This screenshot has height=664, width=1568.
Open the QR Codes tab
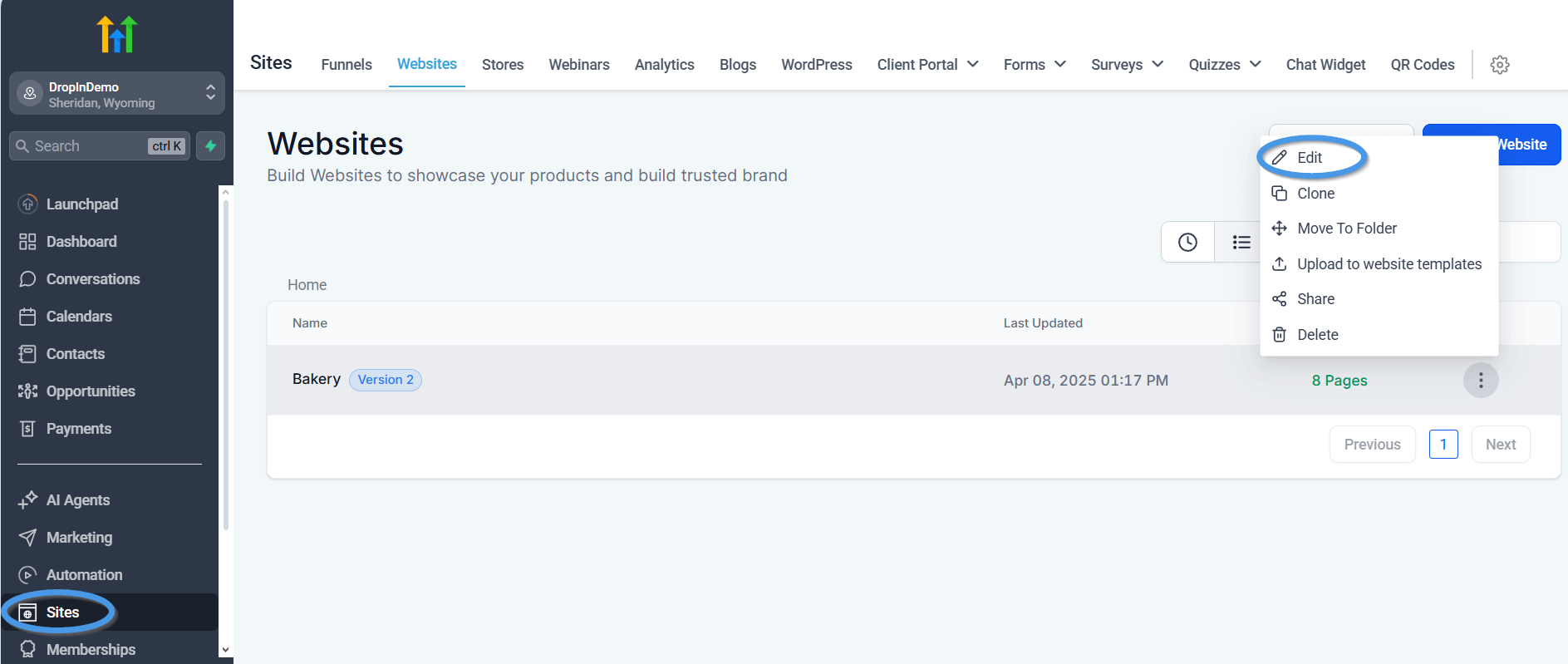pos(1423,65)
